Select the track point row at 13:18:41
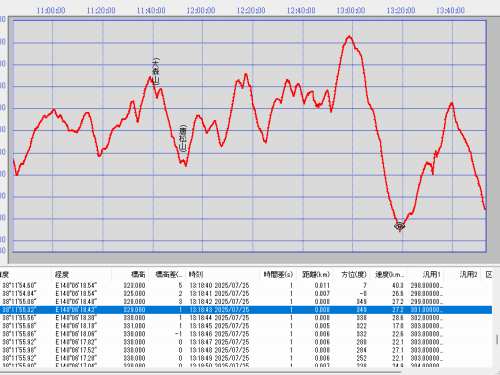Screen dimensions: 500x375 point(246,293)
